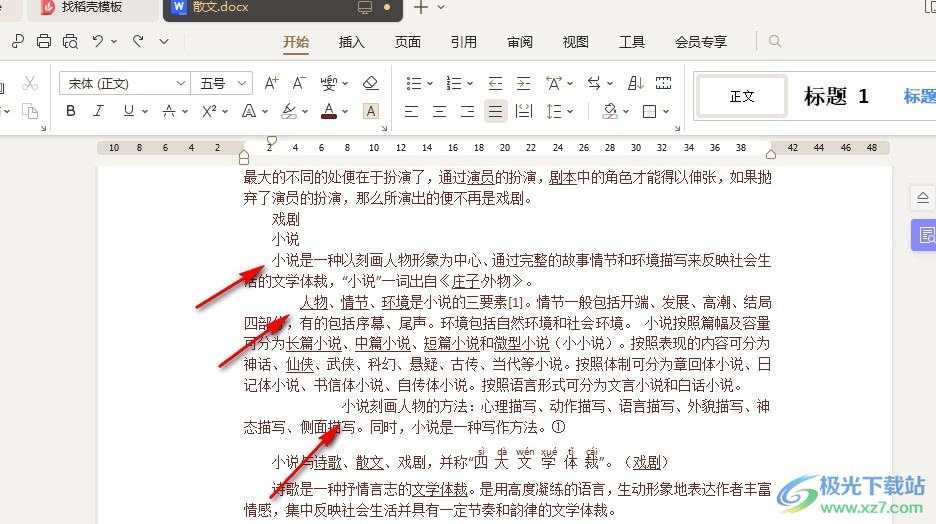Switch to the 插入 ribbon tab

coord(352,42)
